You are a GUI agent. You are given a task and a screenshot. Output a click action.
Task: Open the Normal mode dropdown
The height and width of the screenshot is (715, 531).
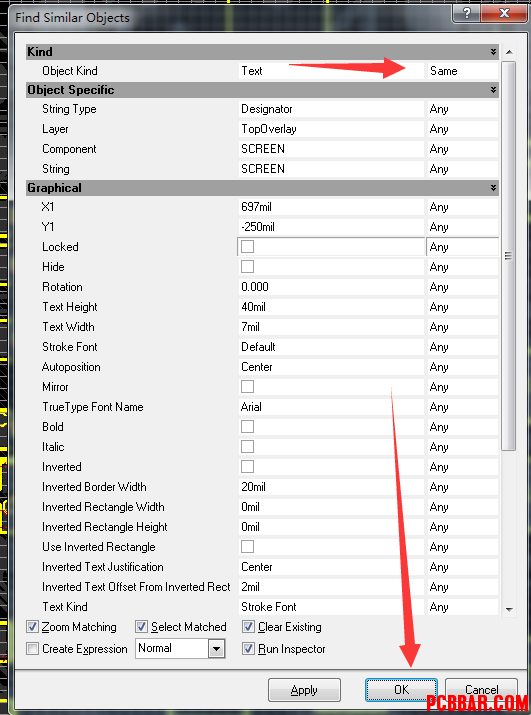tap(216, 648)
